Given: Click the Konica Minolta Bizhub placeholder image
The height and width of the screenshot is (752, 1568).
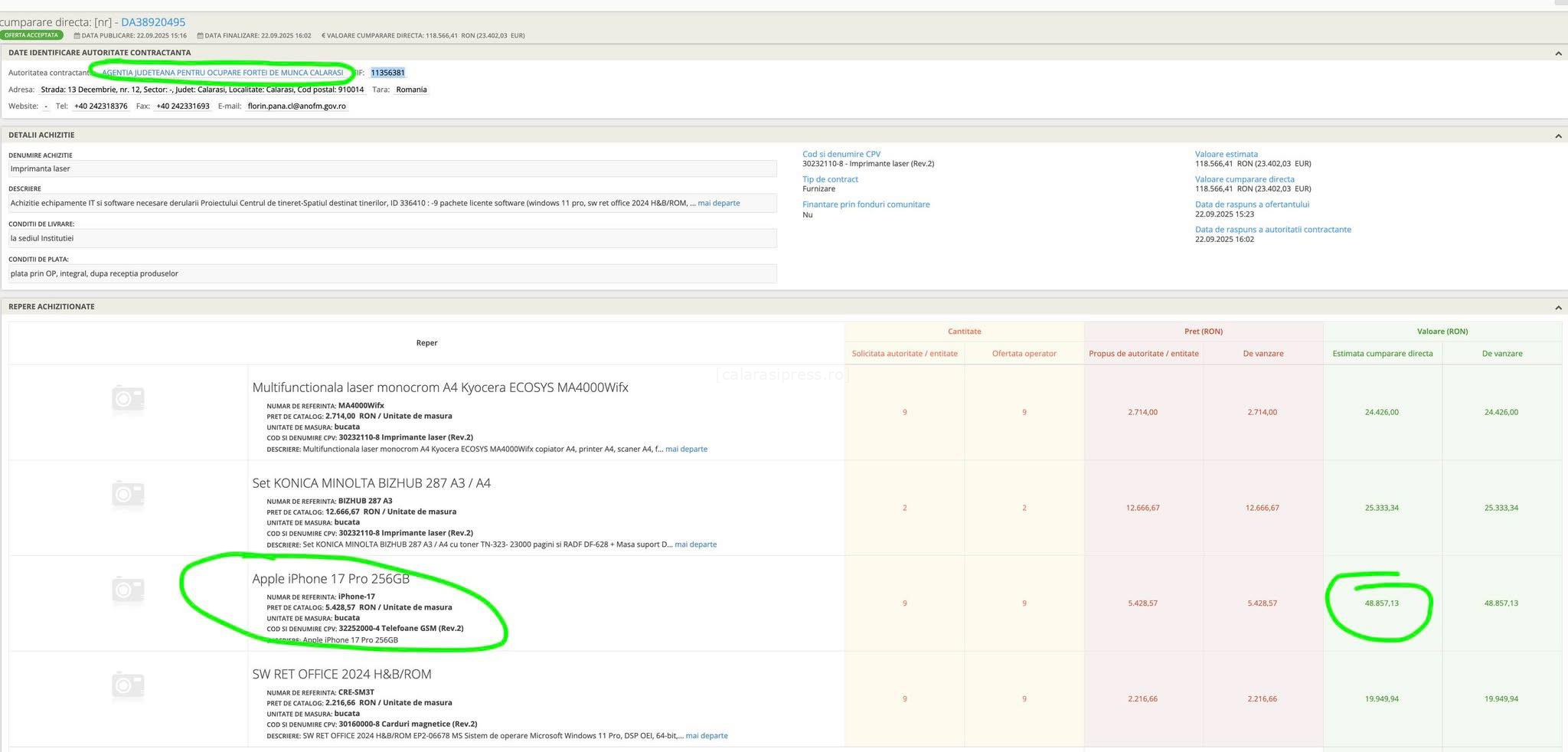Looking at the screenshot, I should click(x=128, y=494).
